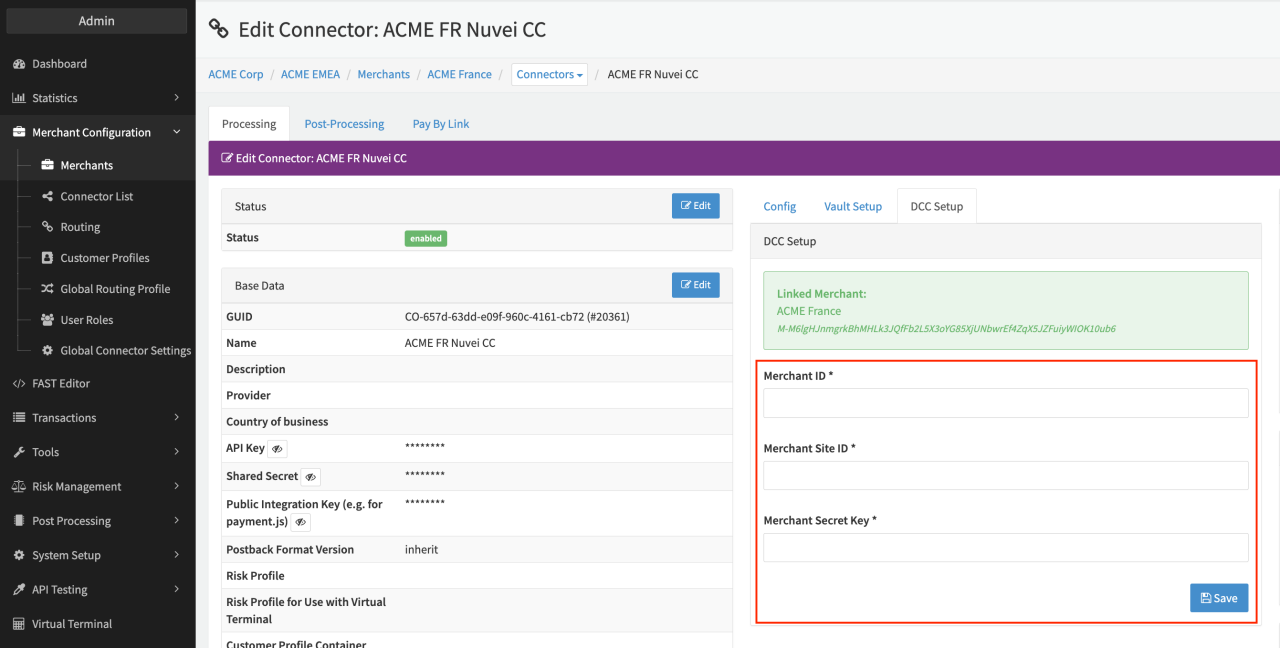Click the Connector List share icon
The width and height of the screenshot is (1280, 648).
47,197
